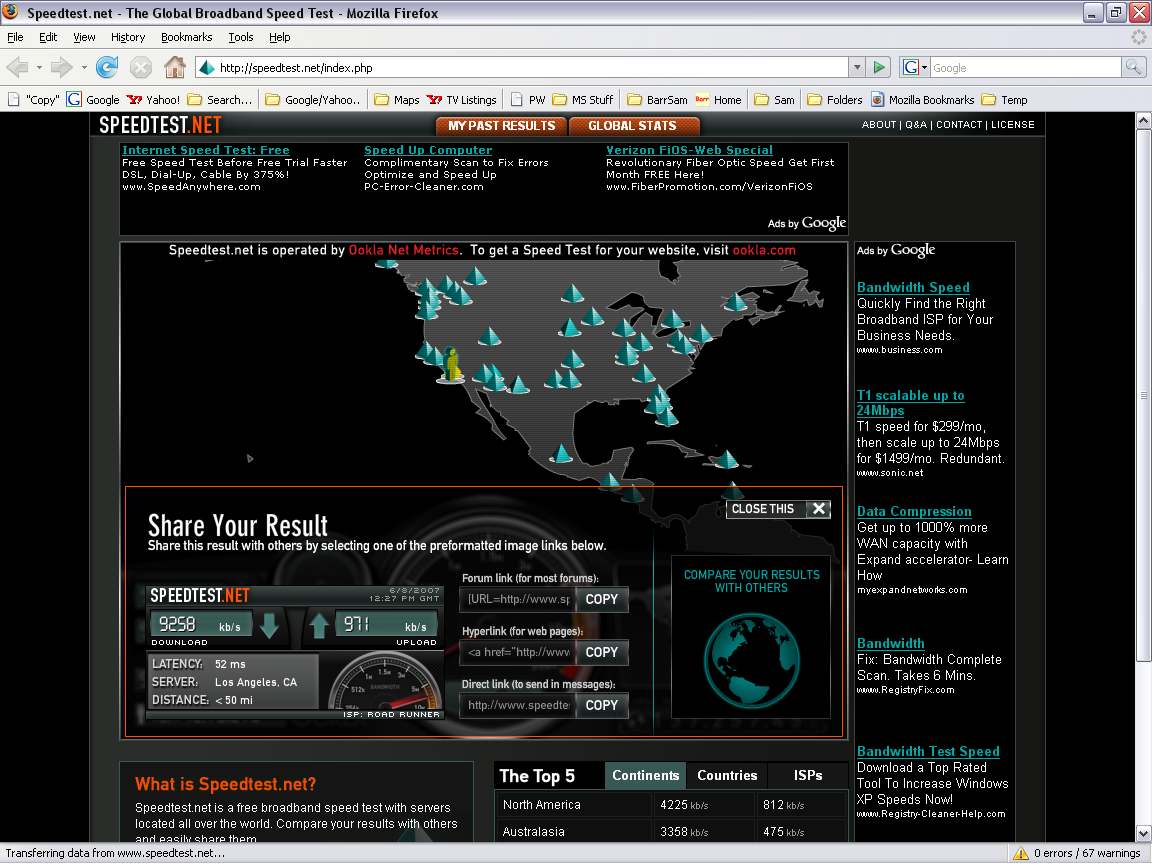Open the Bookmarks menu

(187, 37)
